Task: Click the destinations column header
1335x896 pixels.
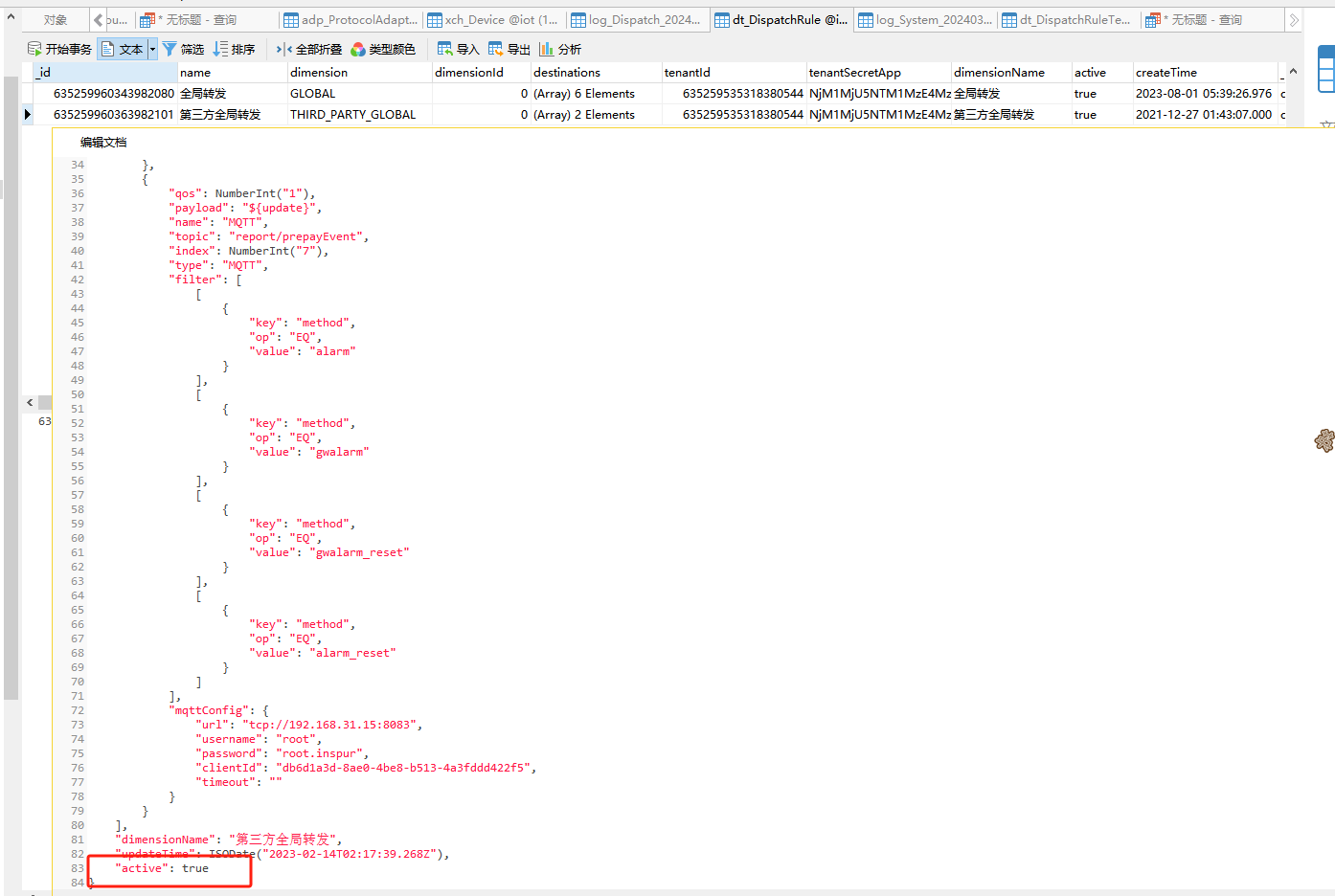Action: click(567, 72)
